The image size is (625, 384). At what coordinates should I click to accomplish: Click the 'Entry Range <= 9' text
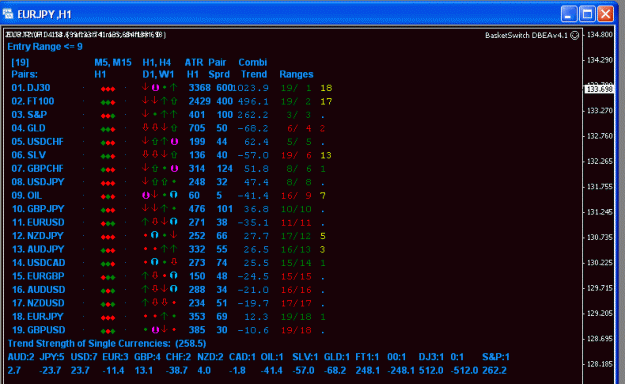(45, 47)
